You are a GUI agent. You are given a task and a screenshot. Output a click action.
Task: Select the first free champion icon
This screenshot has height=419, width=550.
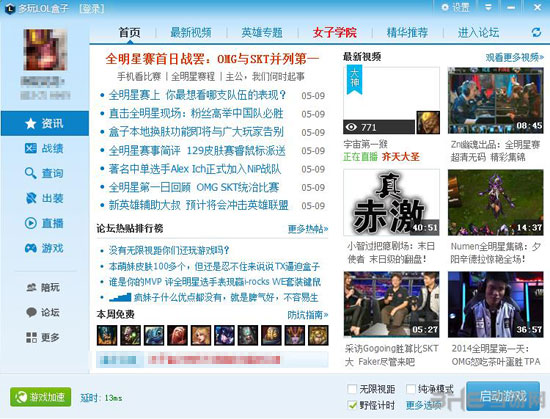coord(107,335)
